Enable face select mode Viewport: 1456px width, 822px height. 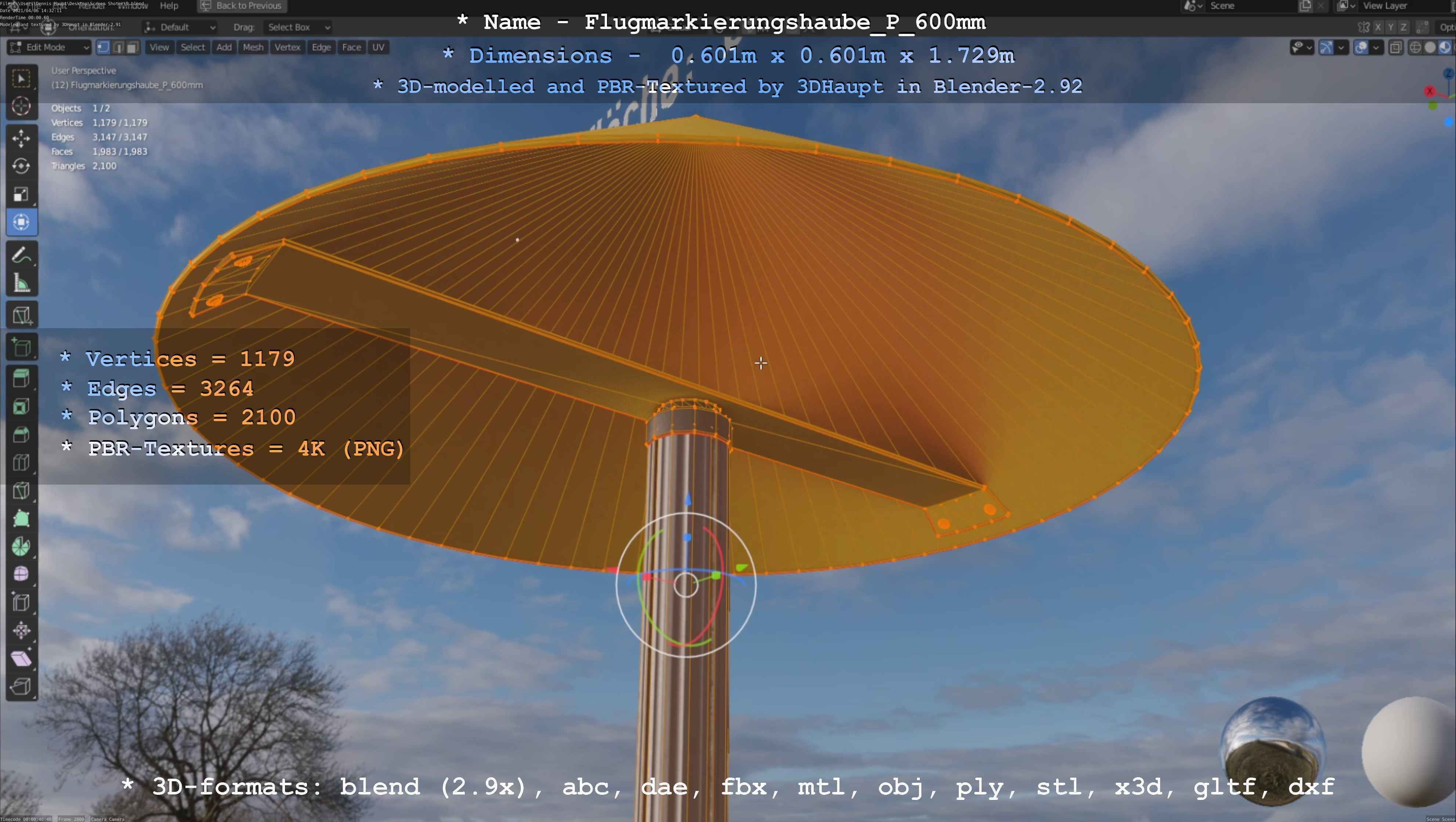(132, 47)
